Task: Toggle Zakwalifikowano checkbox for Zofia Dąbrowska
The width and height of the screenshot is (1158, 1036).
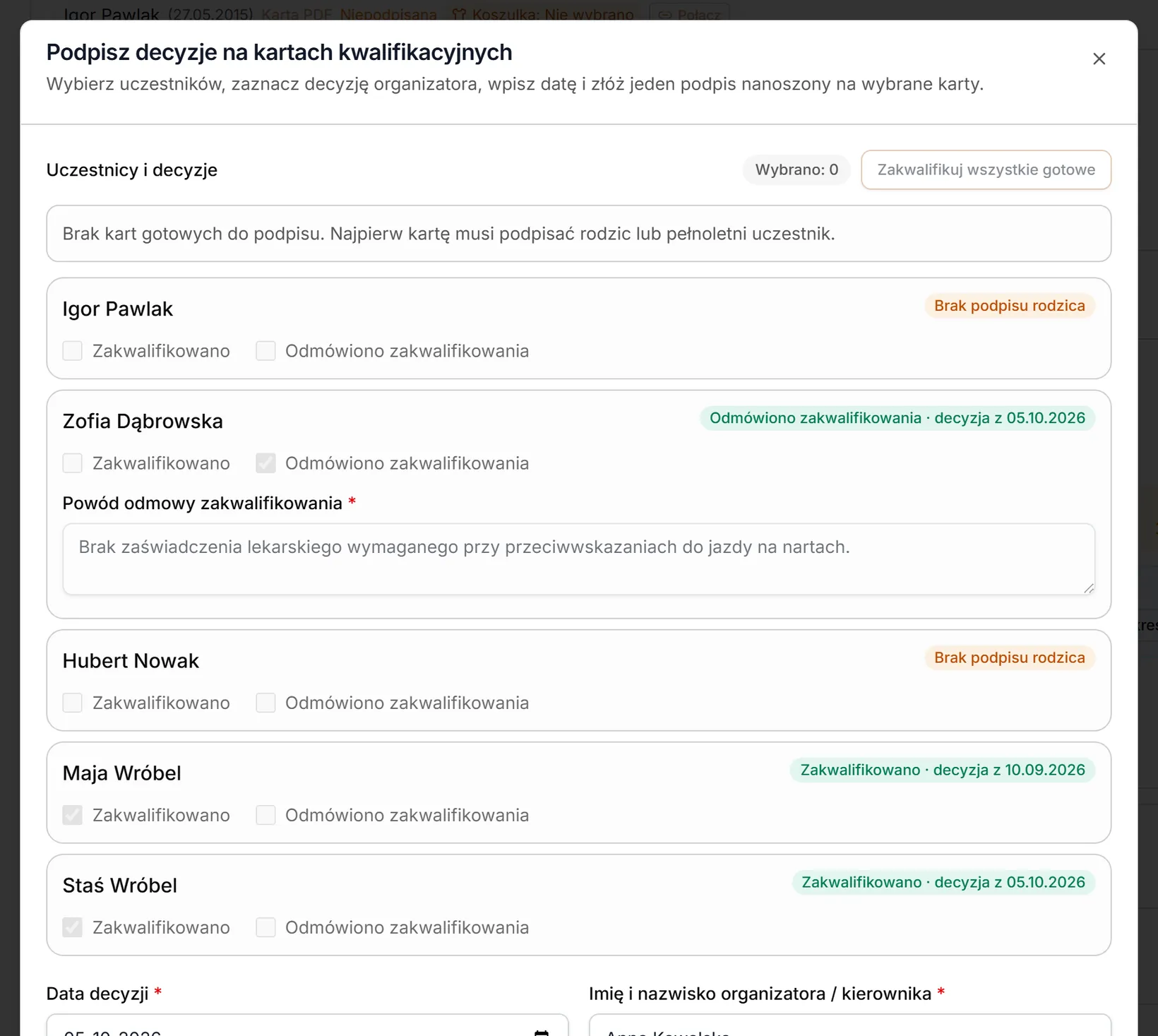Action: coord(72,463)
